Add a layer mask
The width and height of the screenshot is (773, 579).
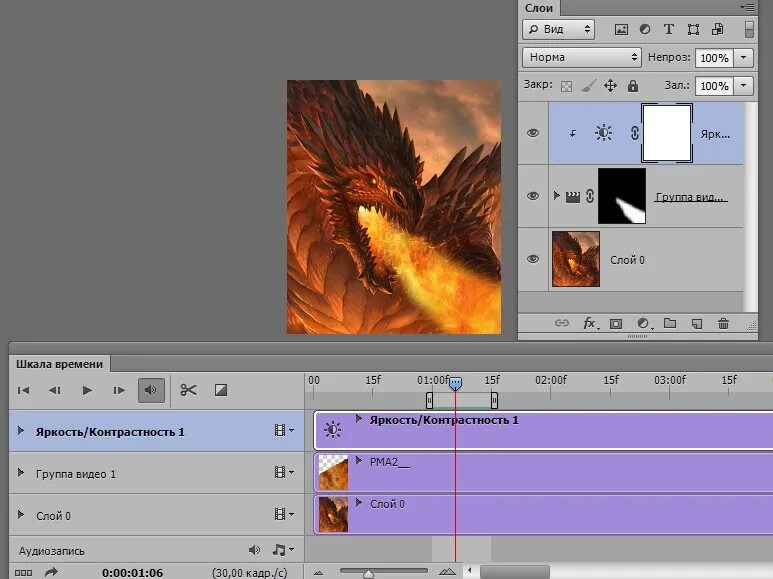pyautogui.click(x=616, y=324)
